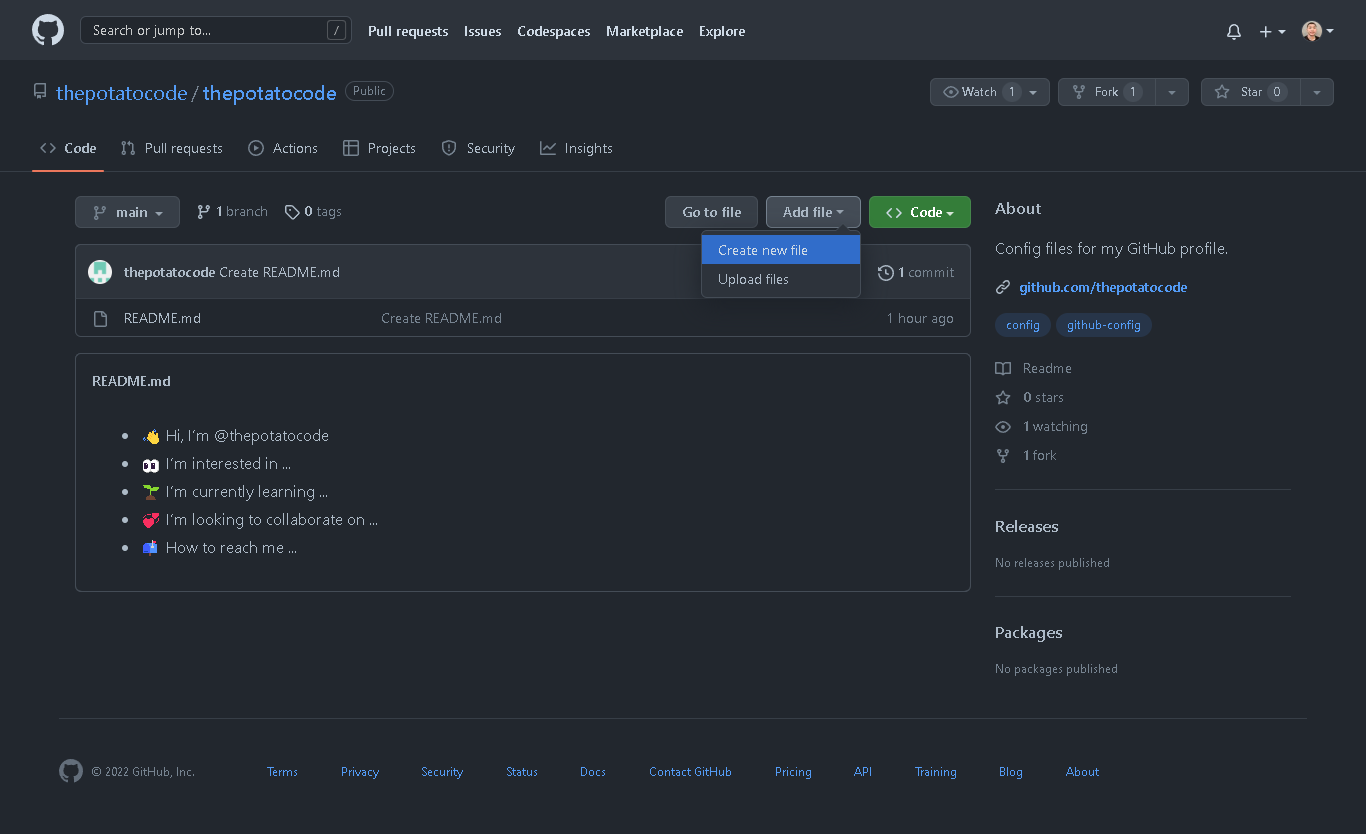The width and height of the screenshot is (1366, 835).
Task: Open the Releases heading link
Action: [x=1026, y=526]
